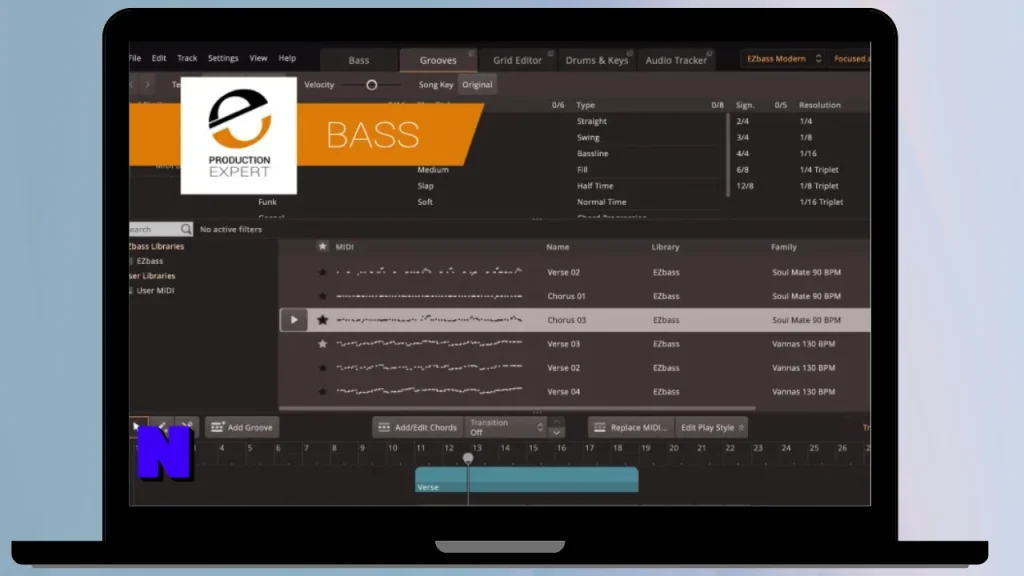The image size is (1024, 576).
Task: Open the View menu
Action: click(258, 58)
